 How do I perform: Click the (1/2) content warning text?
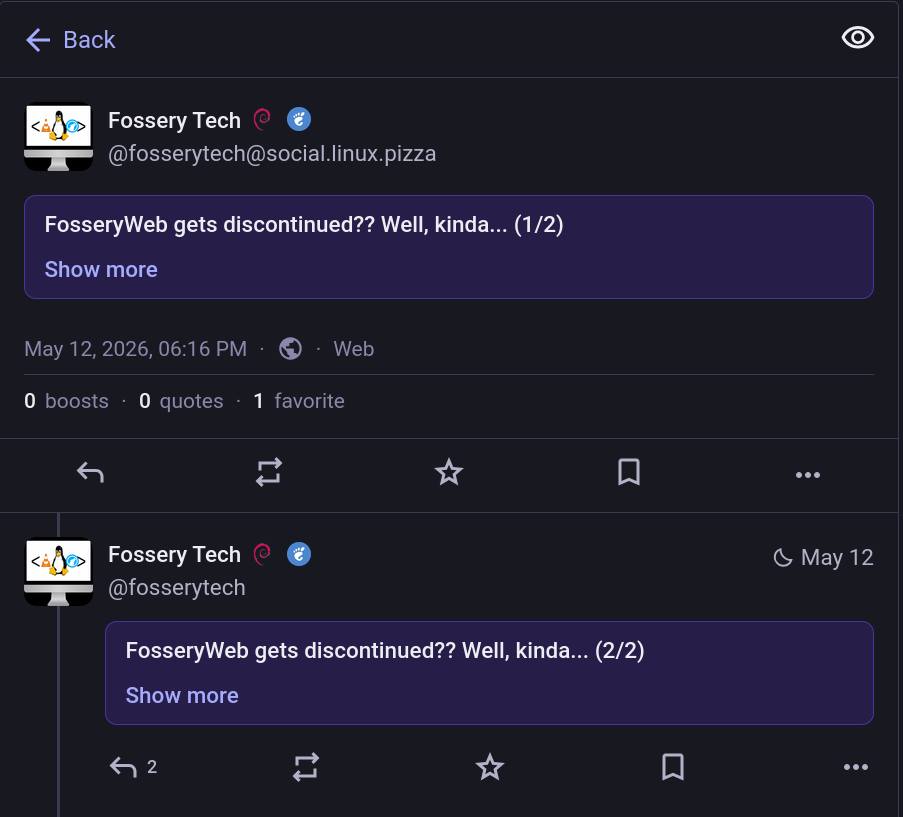coord(304,225)
